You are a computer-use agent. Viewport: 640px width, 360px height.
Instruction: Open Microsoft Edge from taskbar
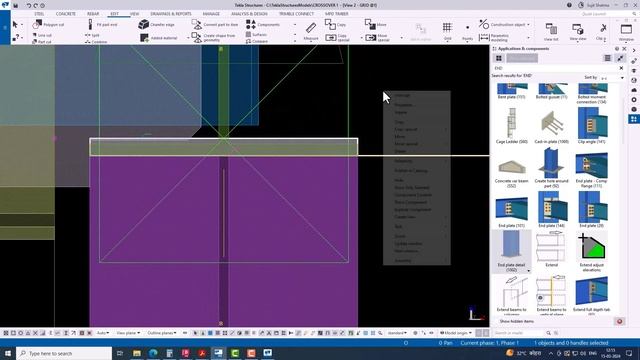(x=153, y=353)
